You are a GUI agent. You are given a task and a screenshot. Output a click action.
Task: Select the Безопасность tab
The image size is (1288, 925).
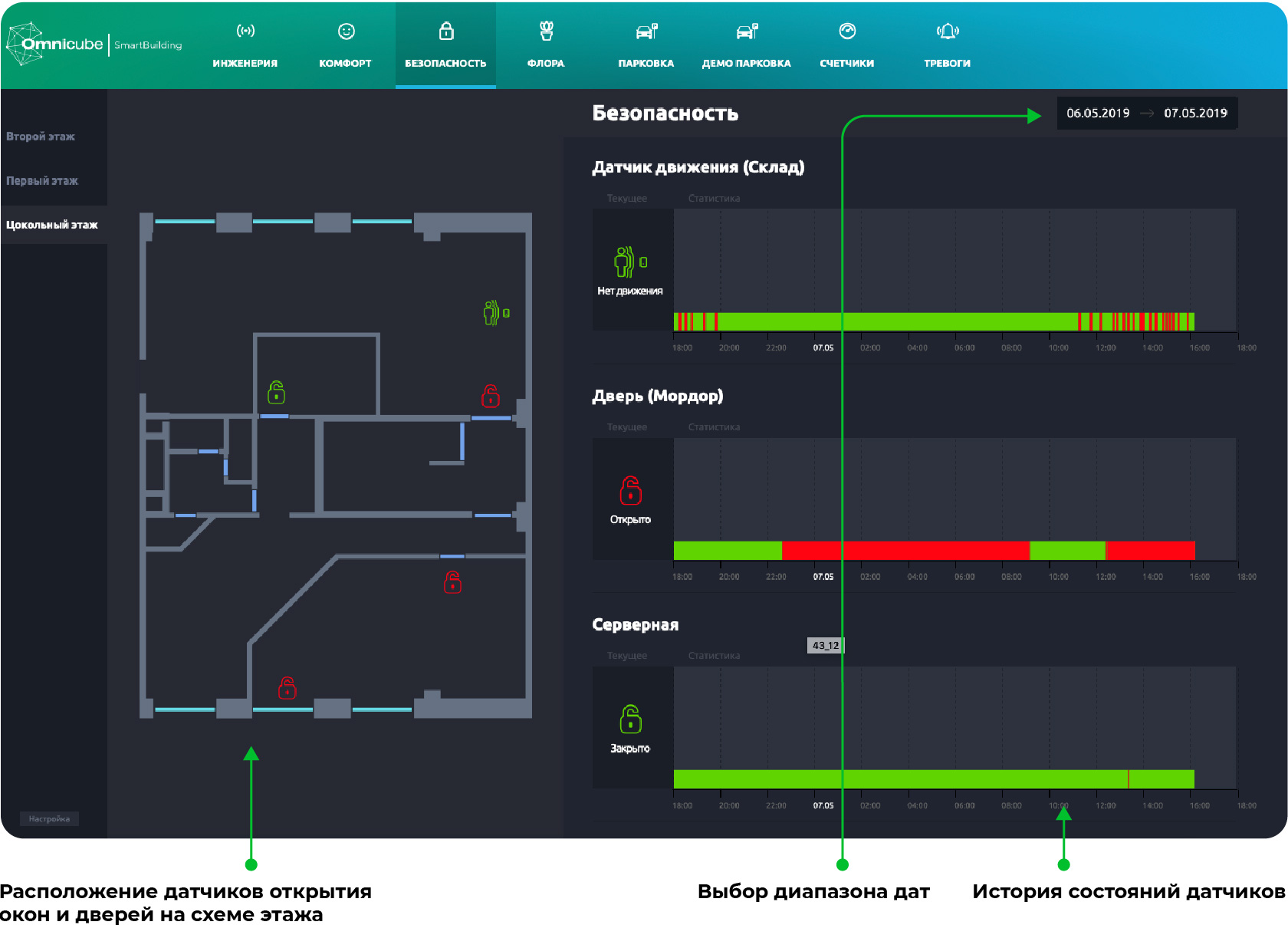(x=445, y=45)
